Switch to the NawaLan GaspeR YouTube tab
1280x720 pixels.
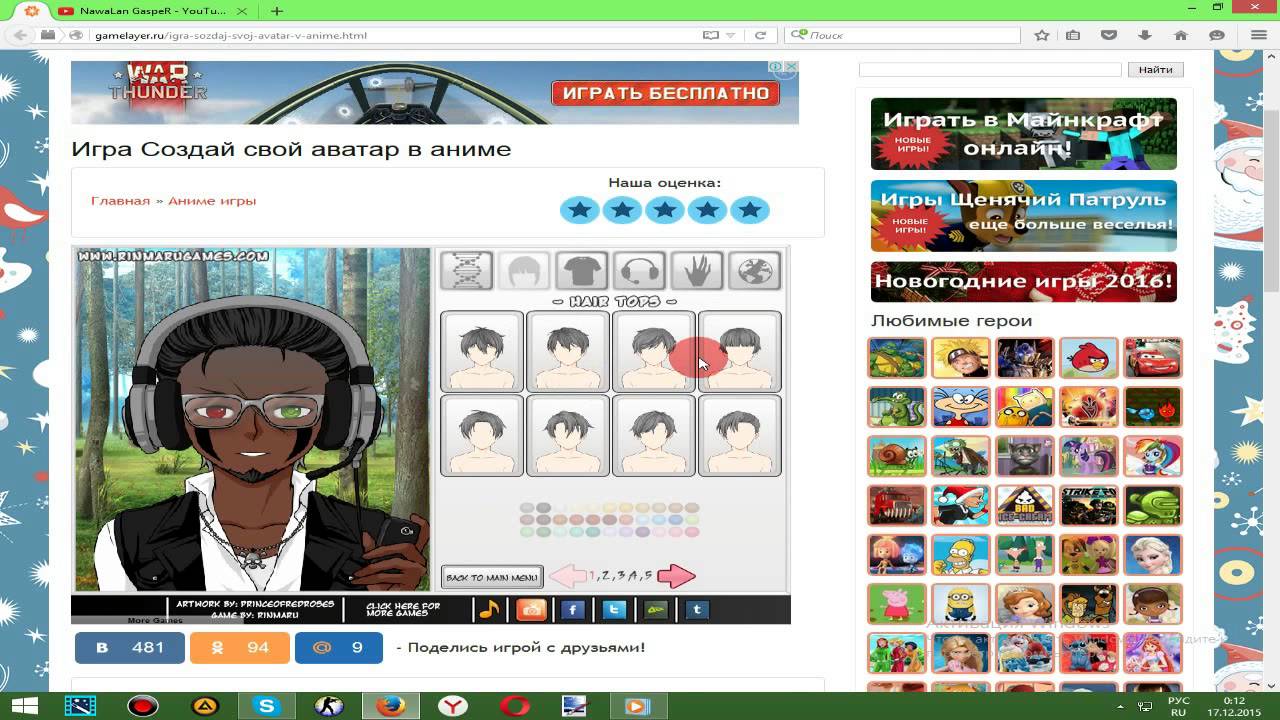(x=150, y=11)
